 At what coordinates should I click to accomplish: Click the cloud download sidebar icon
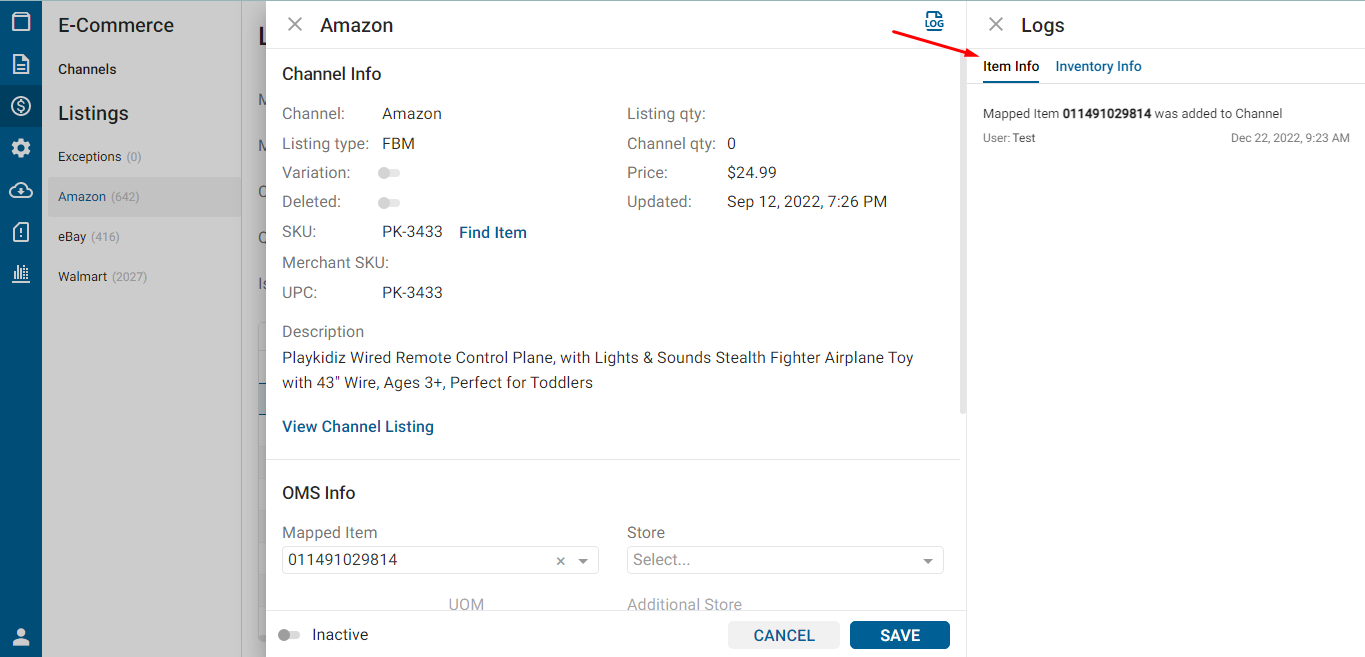pos(21,190)
